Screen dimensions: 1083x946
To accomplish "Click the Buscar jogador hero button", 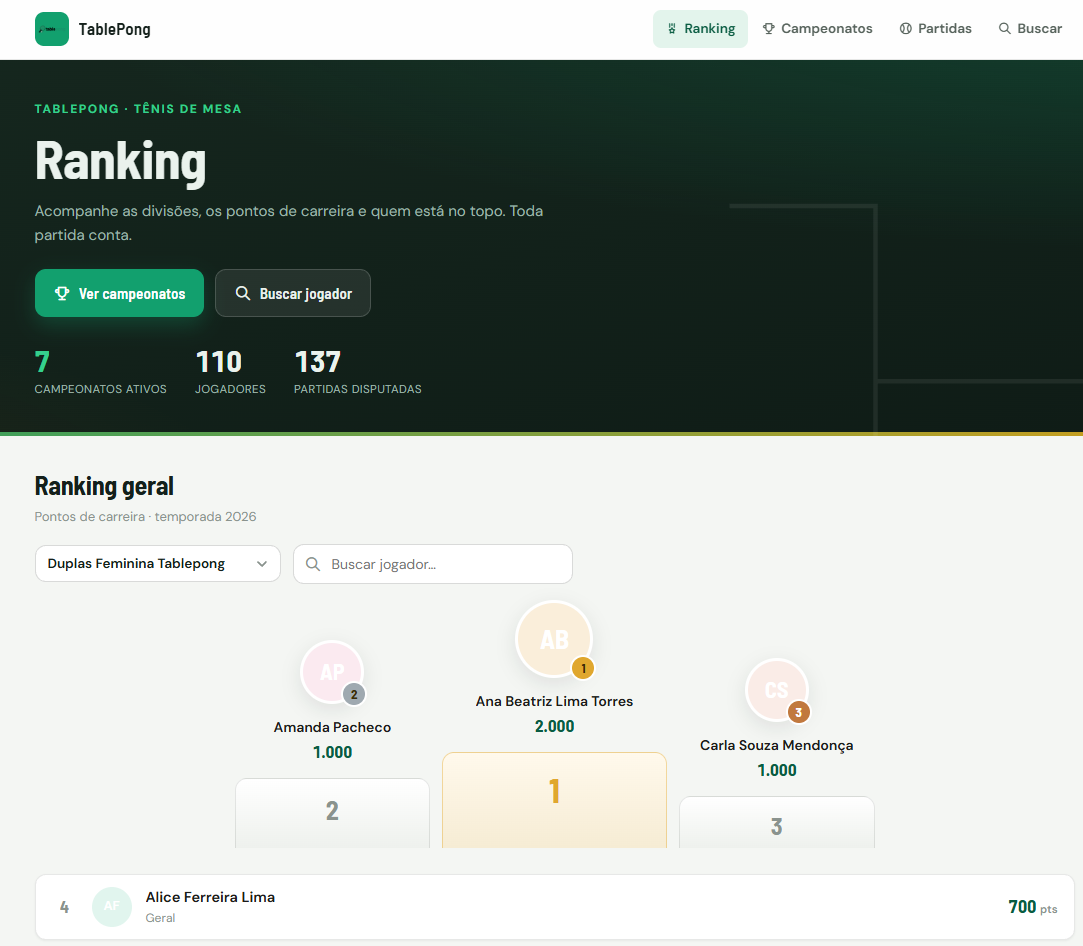I will pyautogui.click(x=293, y=293).
